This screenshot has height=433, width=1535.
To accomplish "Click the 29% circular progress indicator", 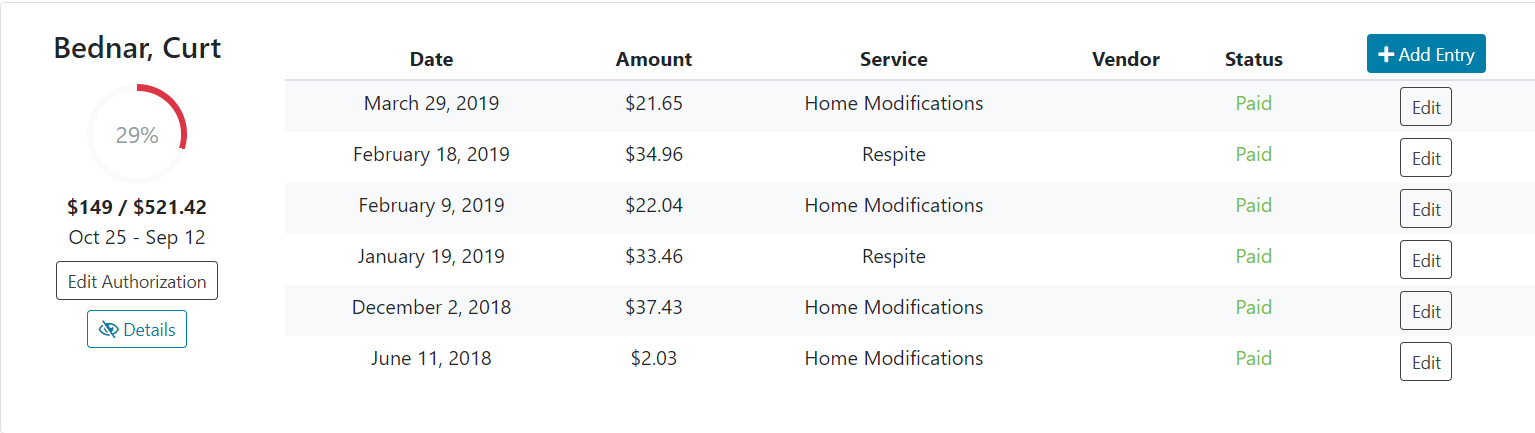I will 137,135.
